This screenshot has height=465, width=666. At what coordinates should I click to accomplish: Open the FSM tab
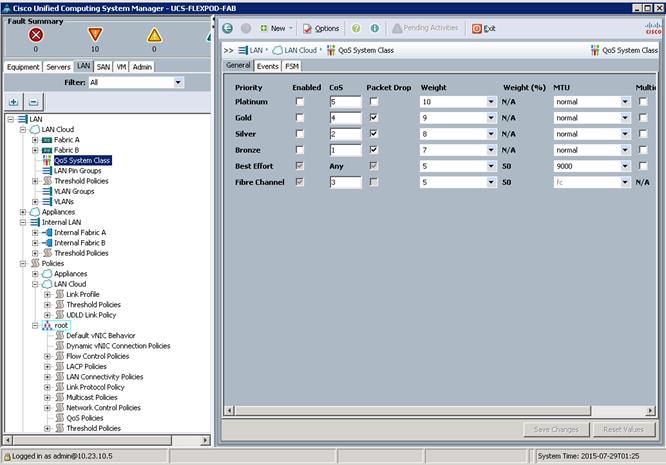[292, 66]
